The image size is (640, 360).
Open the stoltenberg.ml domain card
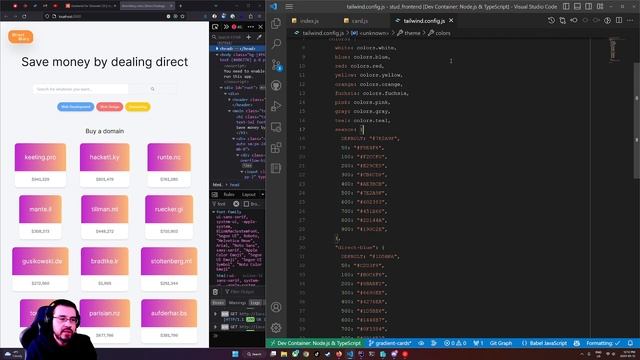point(169,269)
